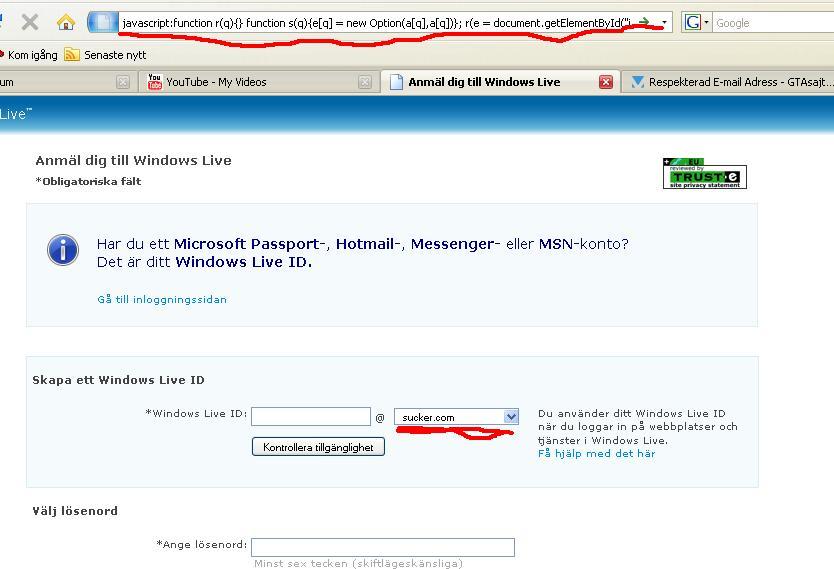834x569 pixels.
Task: Open the address bar history dropdown arrow
Action: pos(664,23)
